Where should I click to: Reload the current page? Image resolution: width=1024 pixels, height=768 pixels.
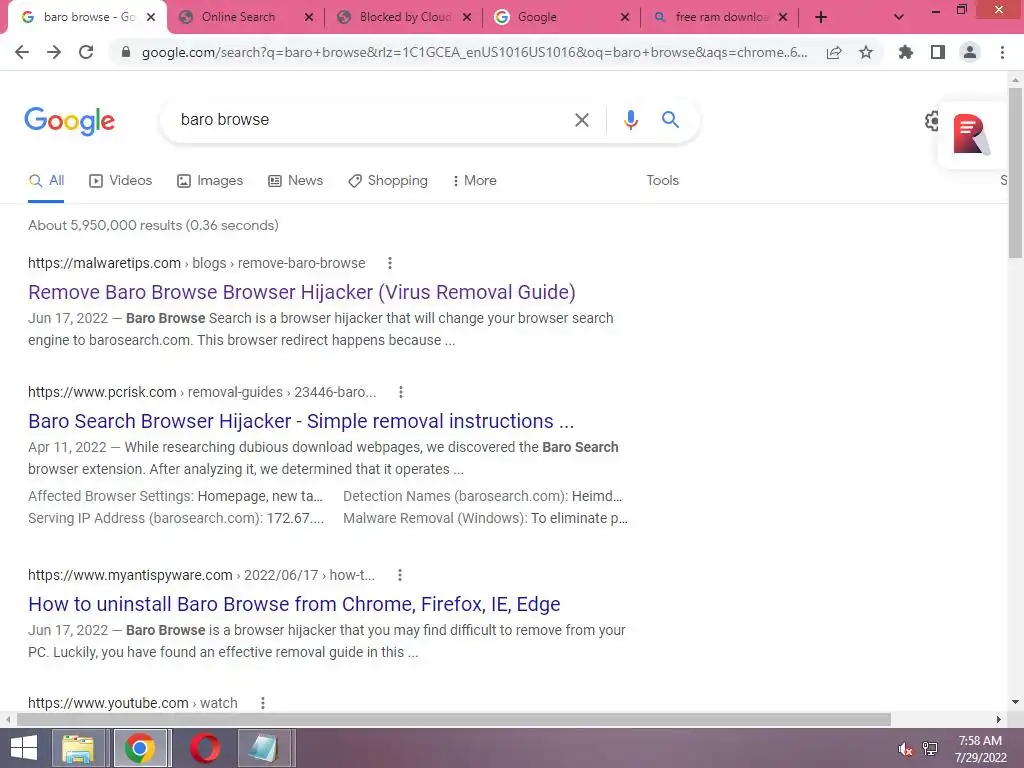86,52
